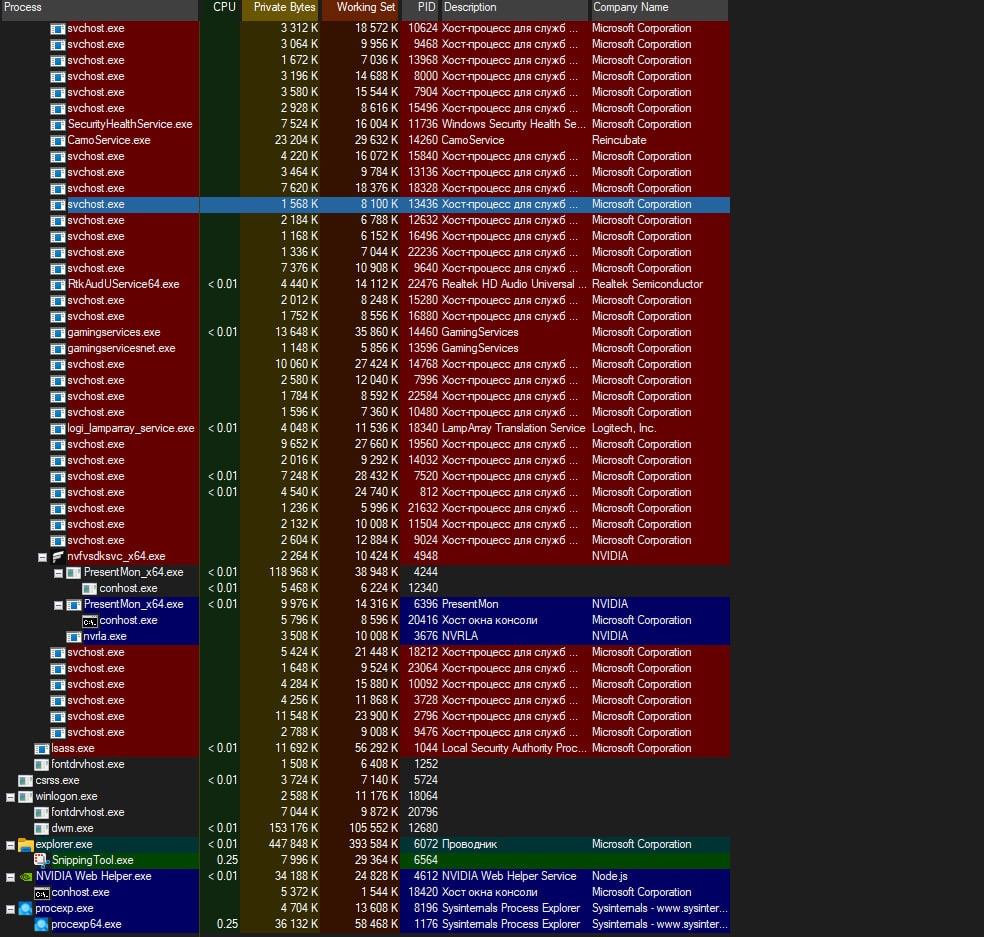984x937 pixels.
Task: Sort by the PID column header
Action: tap(420, 8)
